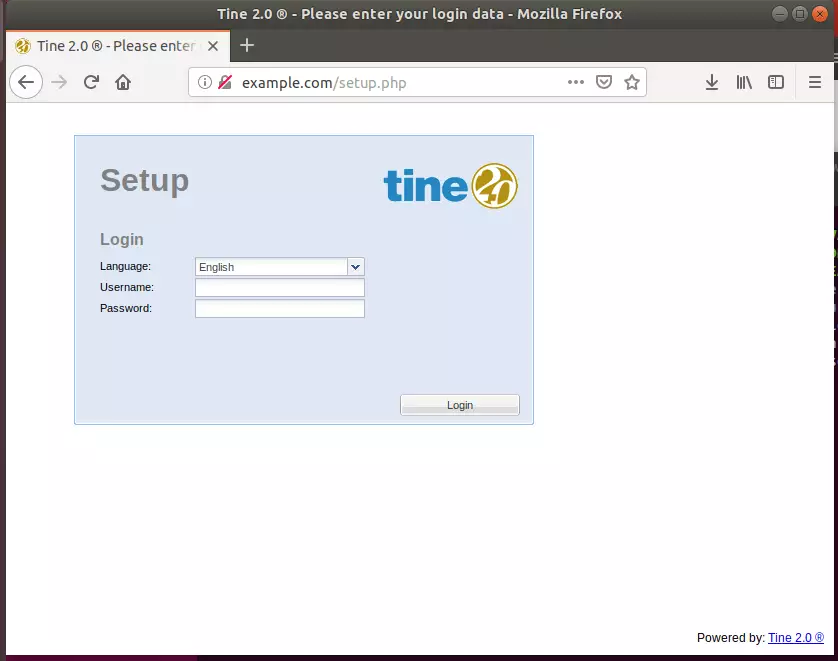
Task: Open the Downloads panel
Action: pos(711,82)
